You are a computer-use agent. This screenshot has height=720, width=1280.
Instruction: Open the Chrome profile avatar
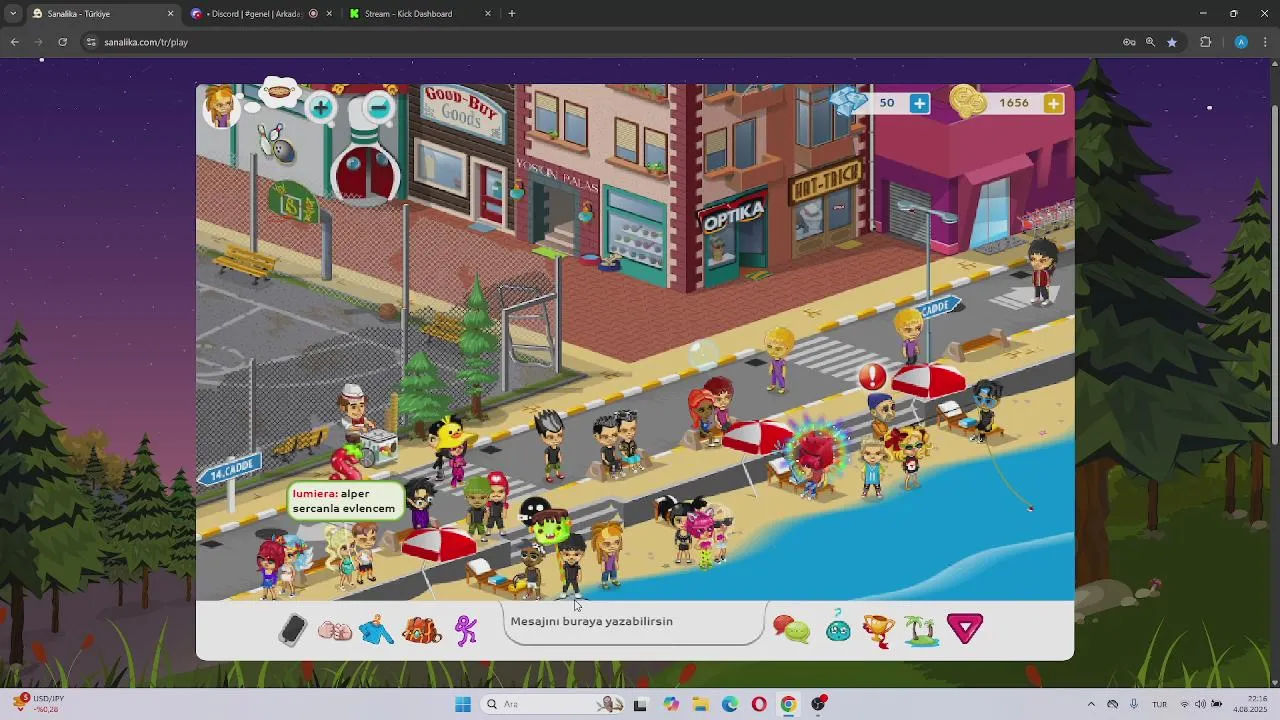[1241, 42]
